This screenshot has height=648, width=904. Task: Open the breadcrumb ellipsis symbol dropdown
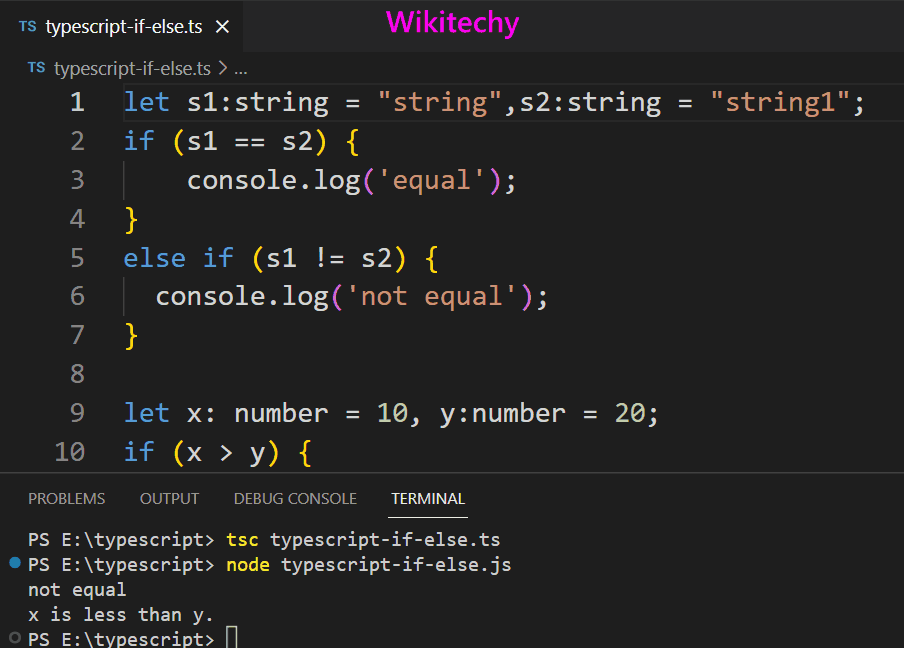[240, 68]
